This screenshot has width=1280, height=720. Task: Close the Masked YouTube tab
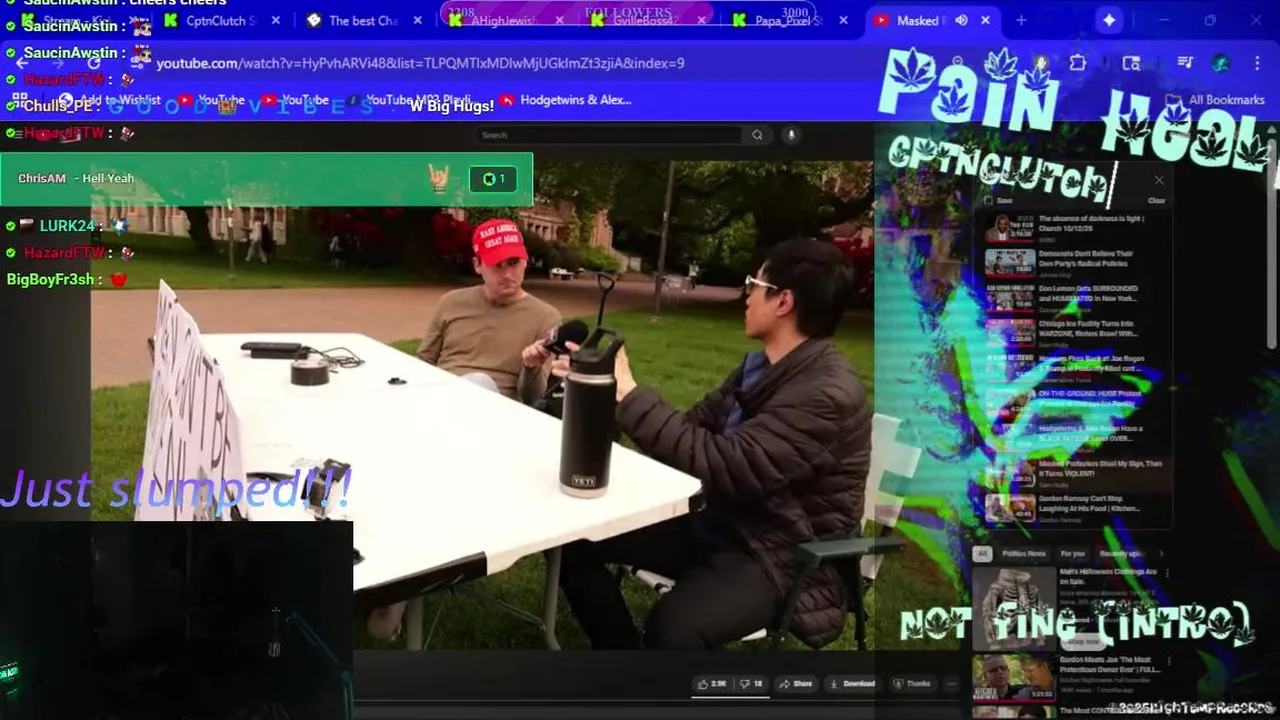click(985, 20)
